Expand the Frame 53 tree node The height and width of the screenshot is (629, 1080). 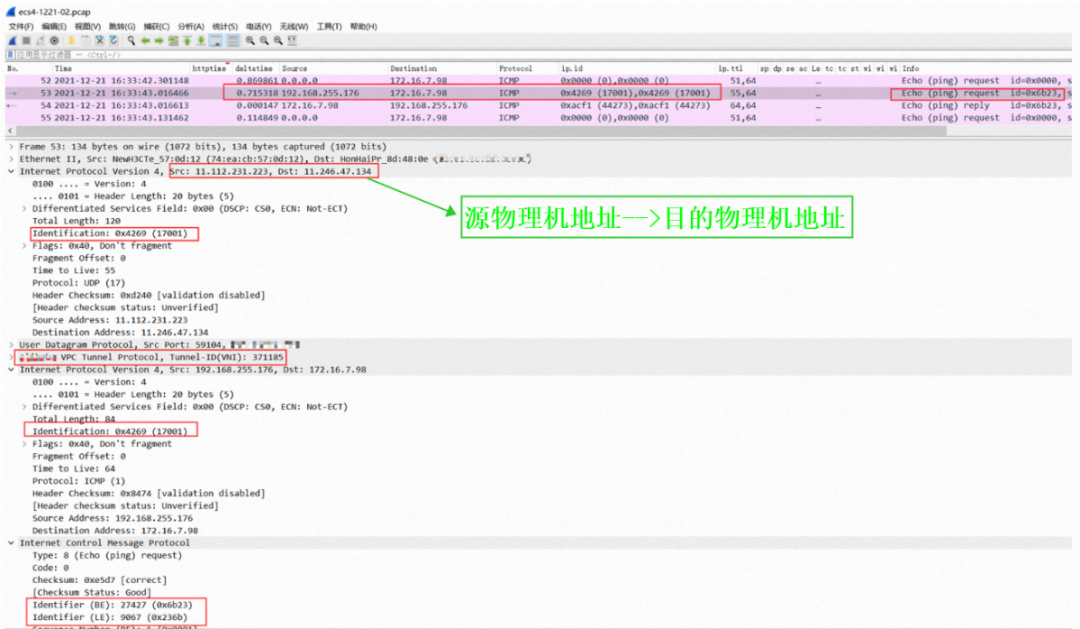11,147
